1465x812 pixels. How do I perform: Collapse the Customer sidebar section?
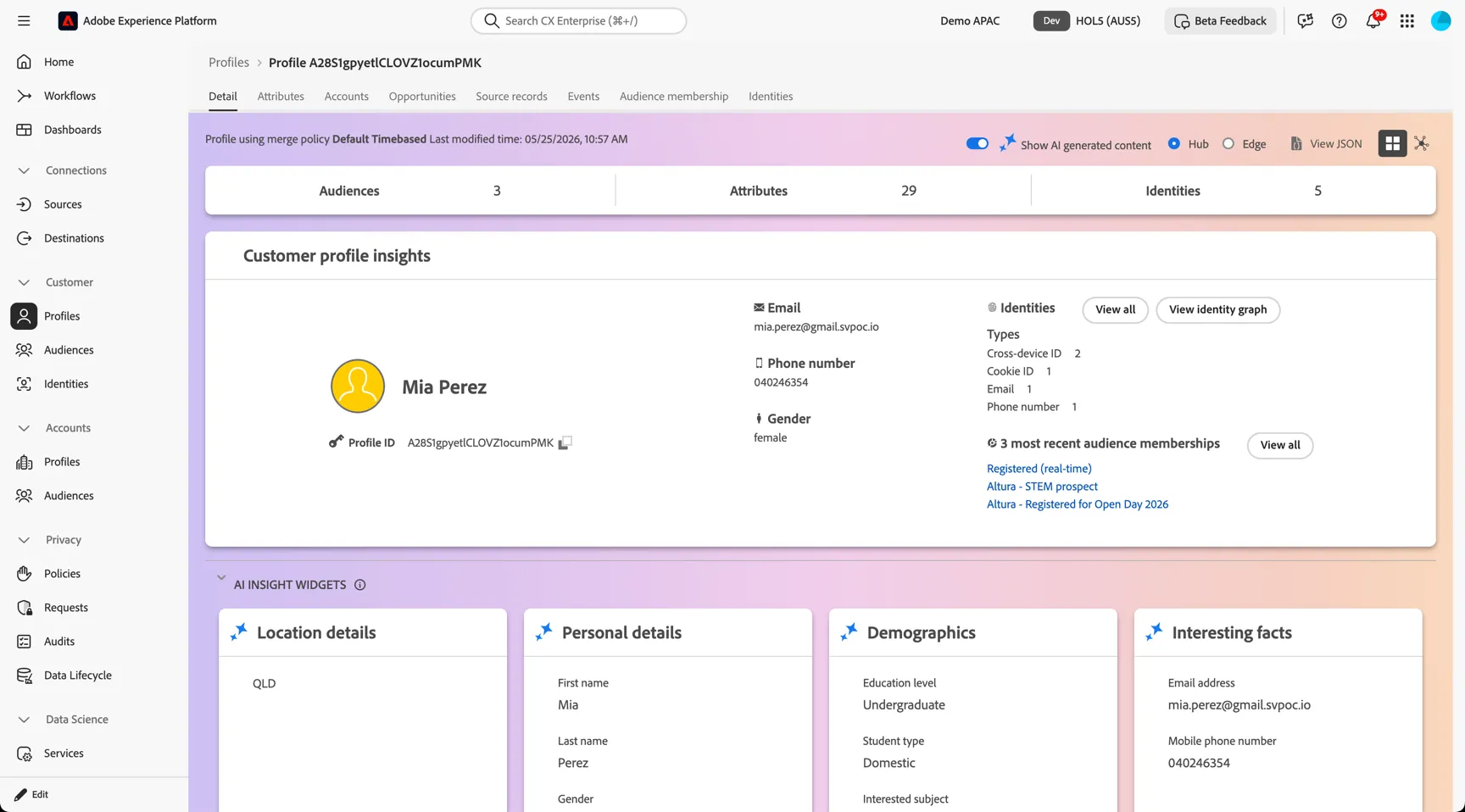point(24,282)
